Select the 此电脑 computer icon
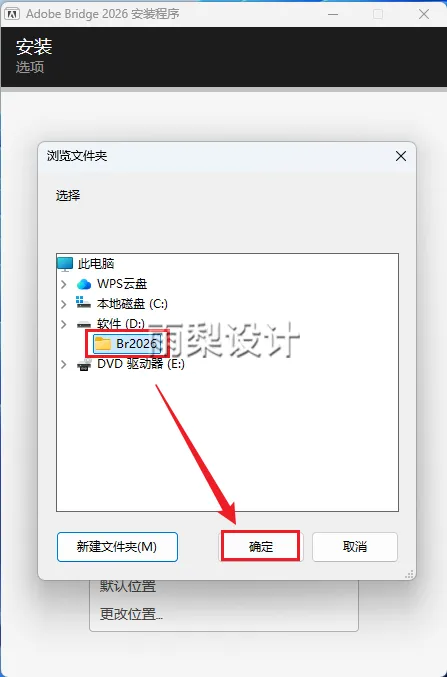447x677 pixels. click(65, 263)
